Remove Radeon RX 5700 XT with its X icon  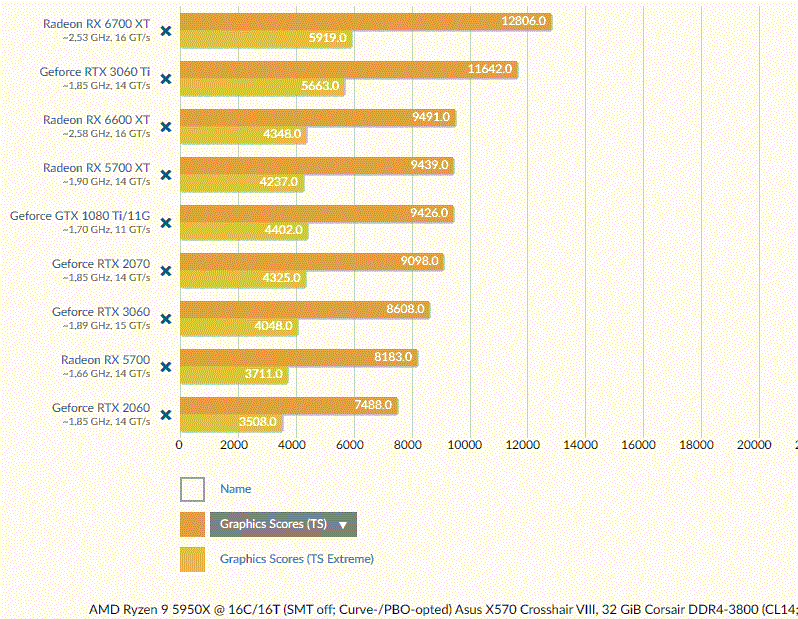pos(166,175)
